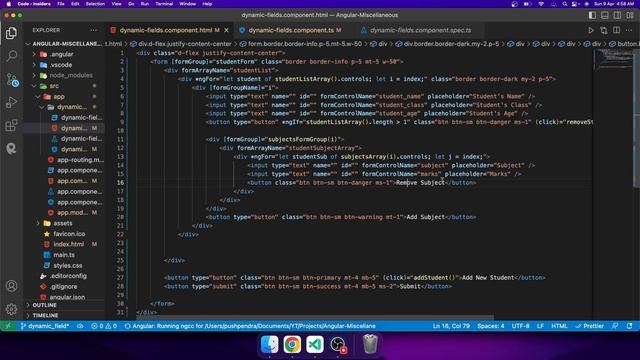Toggle primary sidebar layout icon
The width and height of the screenshot is (640, 360).
point(592,15)
